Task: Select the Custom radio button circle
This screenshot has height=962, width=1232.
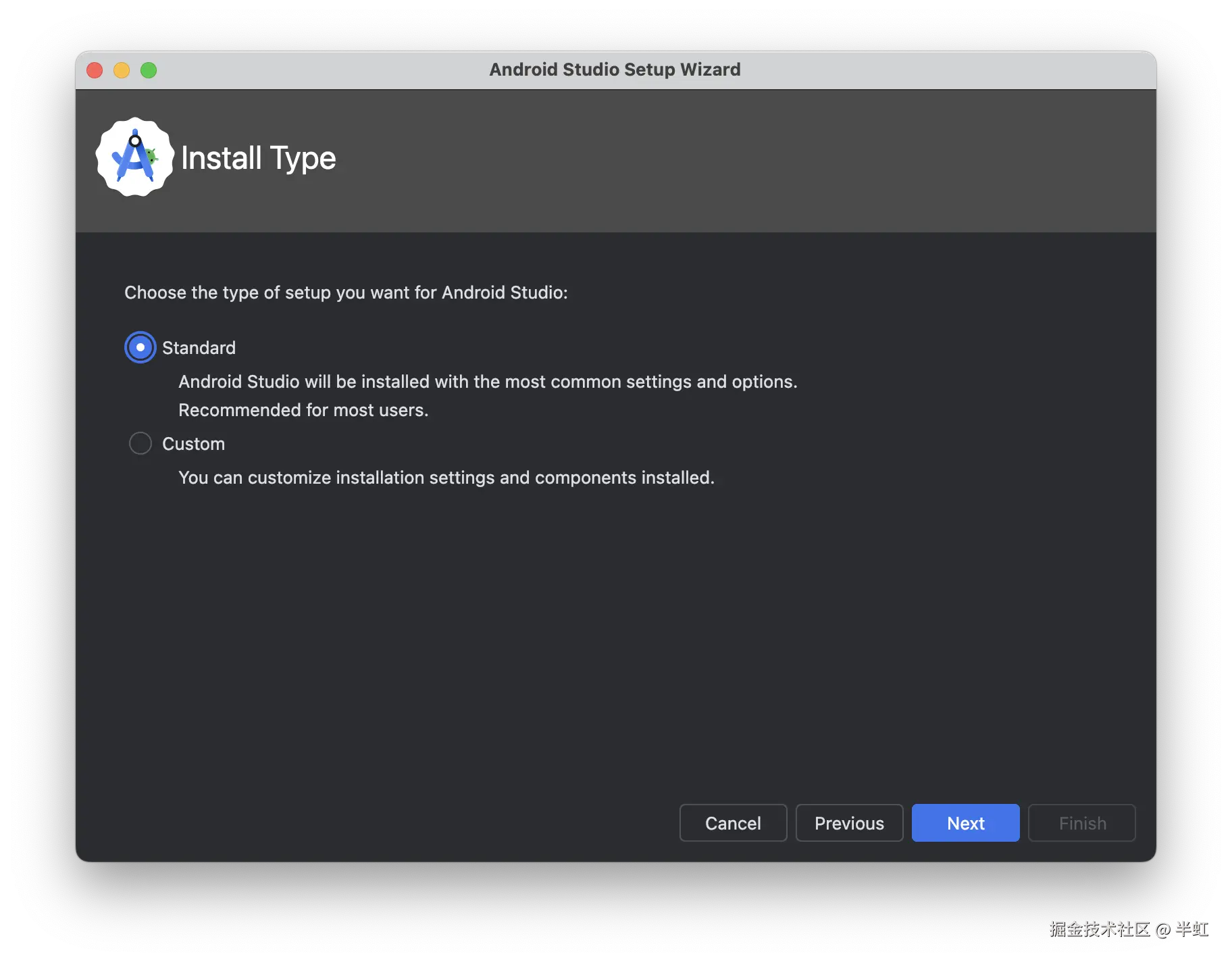Action: (x=140, y=444)
